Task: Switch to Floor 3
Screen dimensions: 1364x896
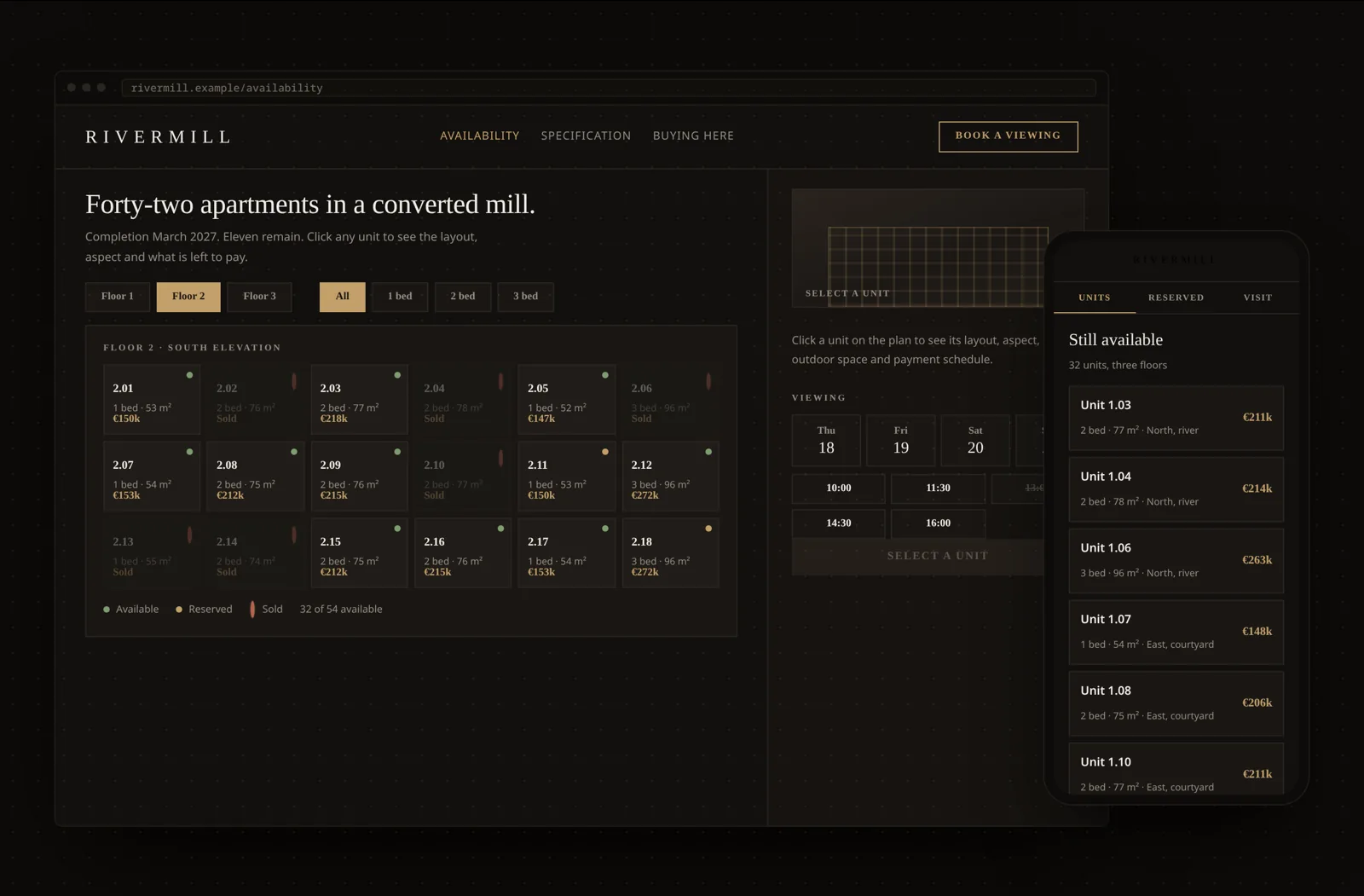Action: [259, 297]
